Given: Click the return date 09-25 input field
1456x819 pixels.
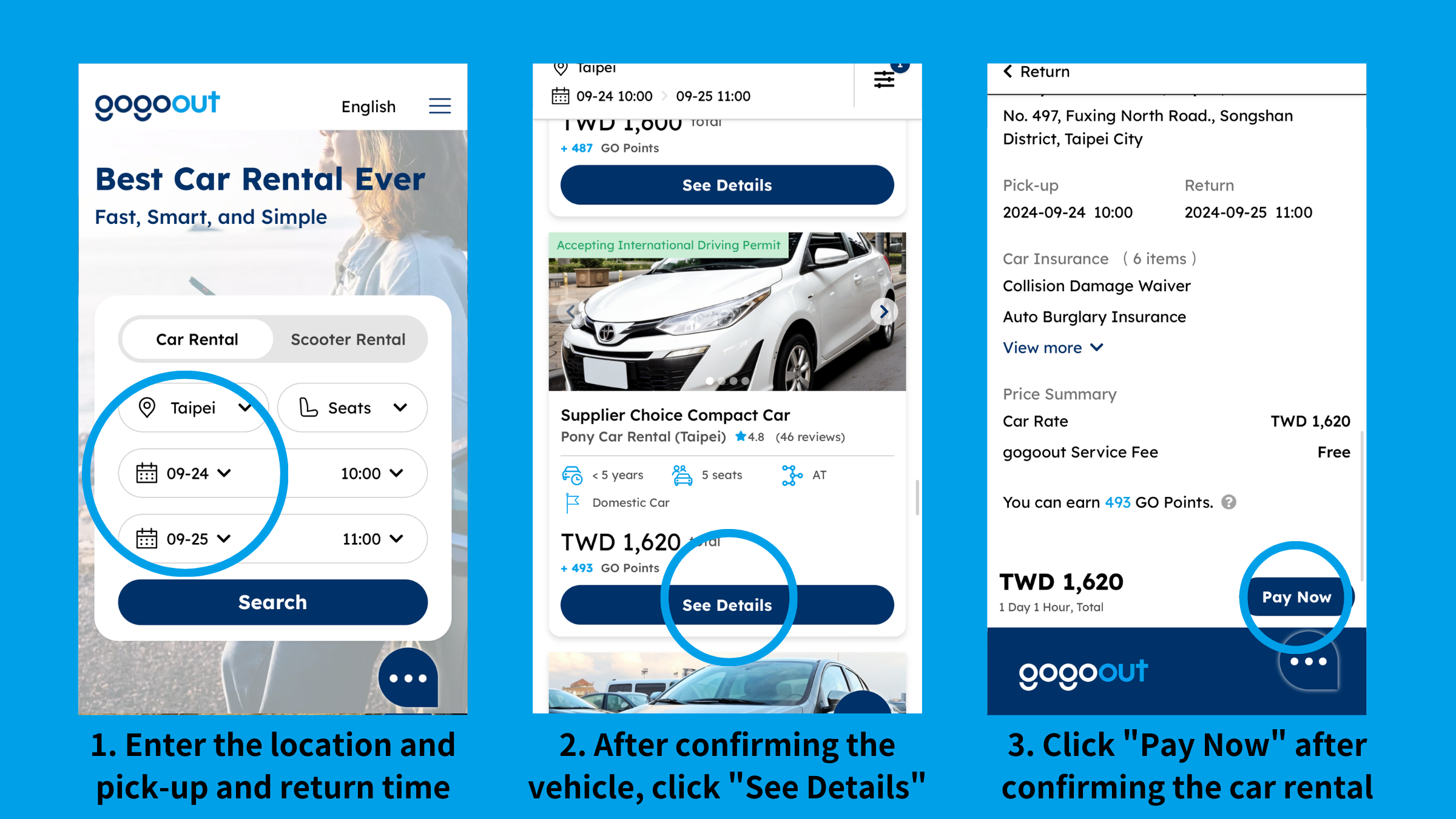Looking at the screenshot, I should point(185,538).
